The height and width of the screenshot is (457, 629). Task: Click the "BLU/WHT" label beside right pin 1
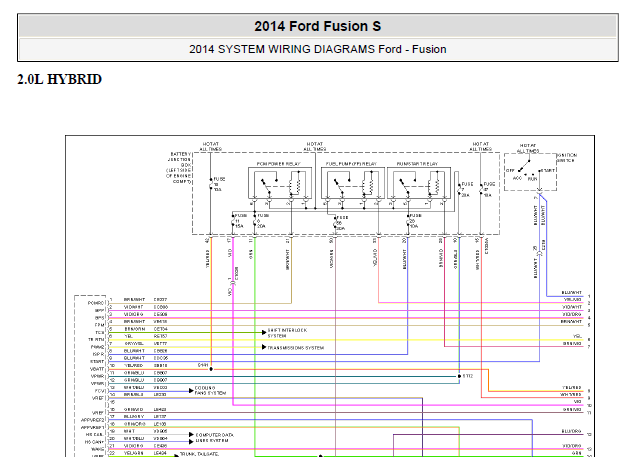pyautogui.click(x=571, y=293)
